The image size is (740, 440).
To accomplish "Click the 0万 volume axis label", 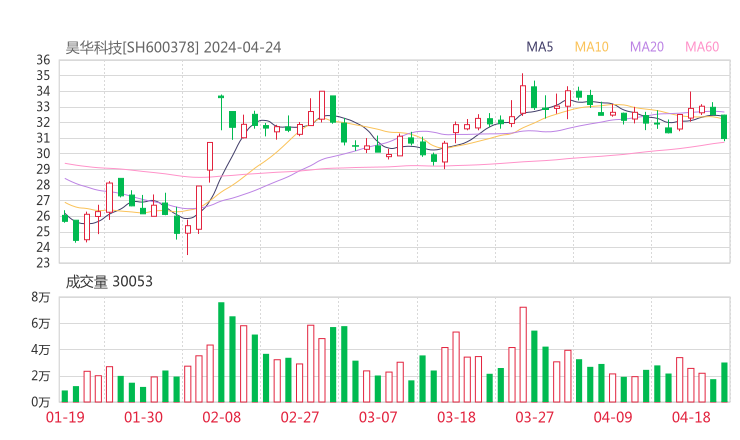I will (x=41, y=402).
